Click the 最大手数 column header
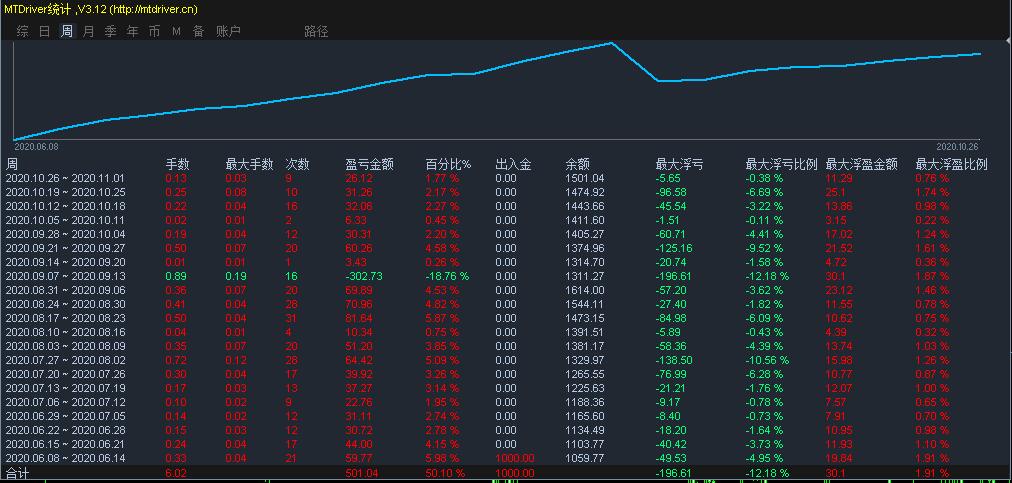This screenshot has width=1012, height=483. tap(249, 165)
